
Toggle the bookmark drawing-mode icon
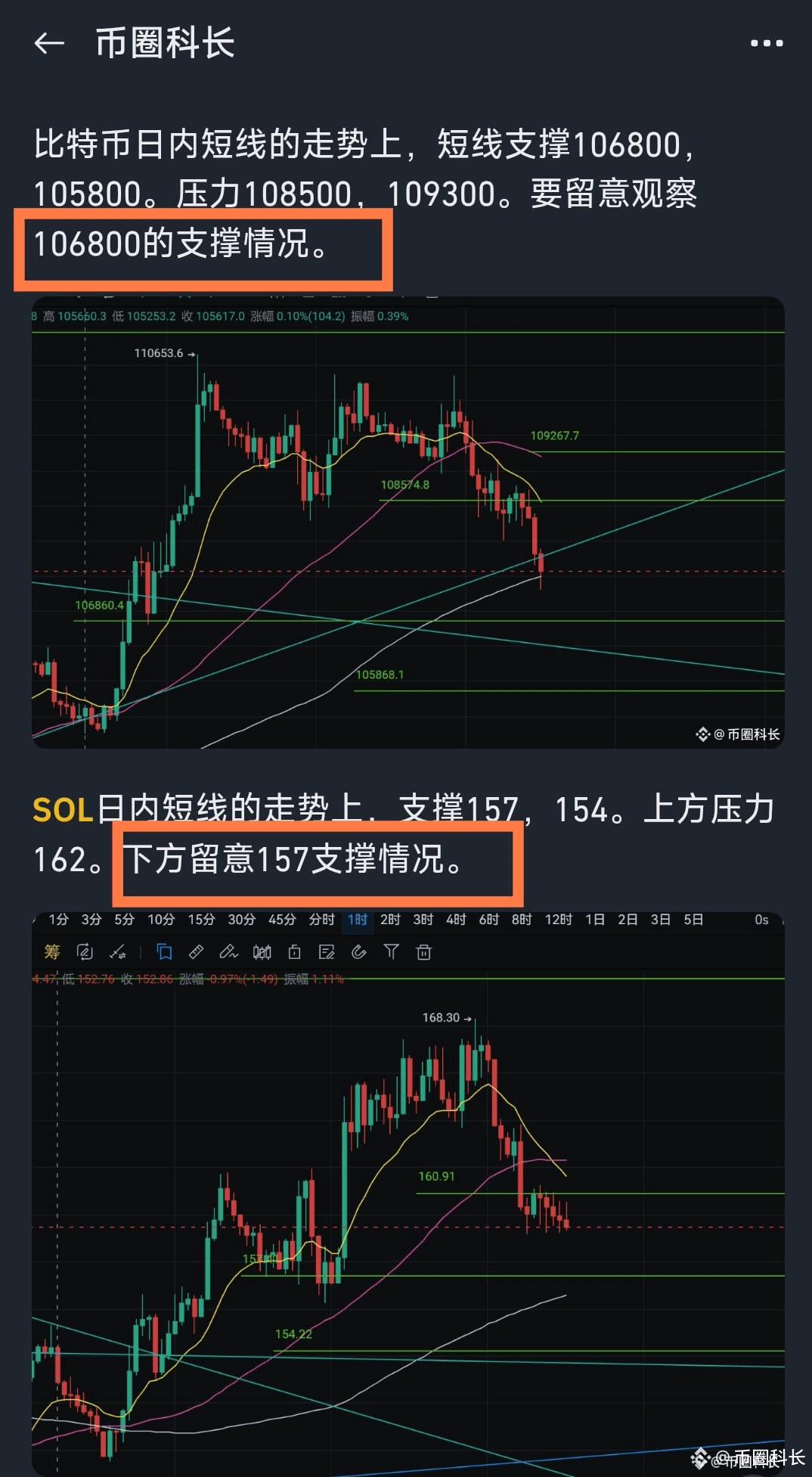tap(164, 951)
